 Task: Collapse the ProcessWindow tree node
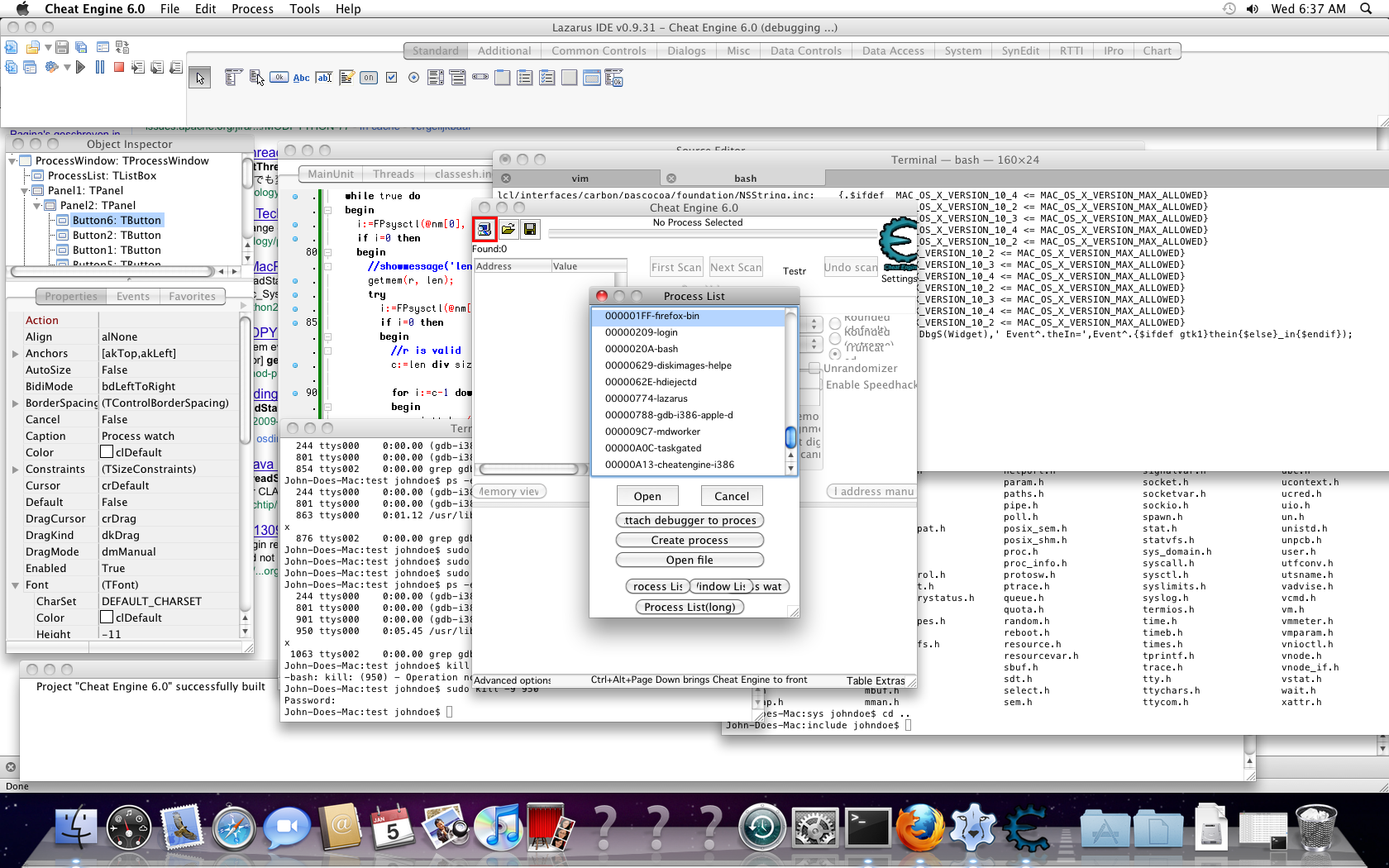(12, 161)
